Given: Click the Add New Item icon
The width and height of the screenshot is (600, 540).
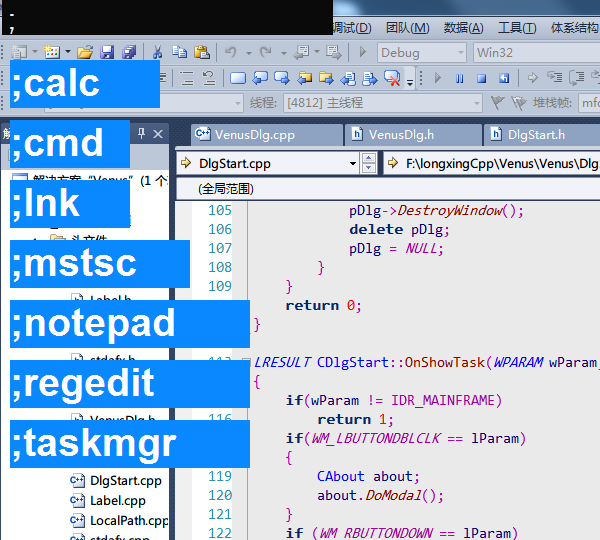Looking at the screenshot, I should (52, 52).
